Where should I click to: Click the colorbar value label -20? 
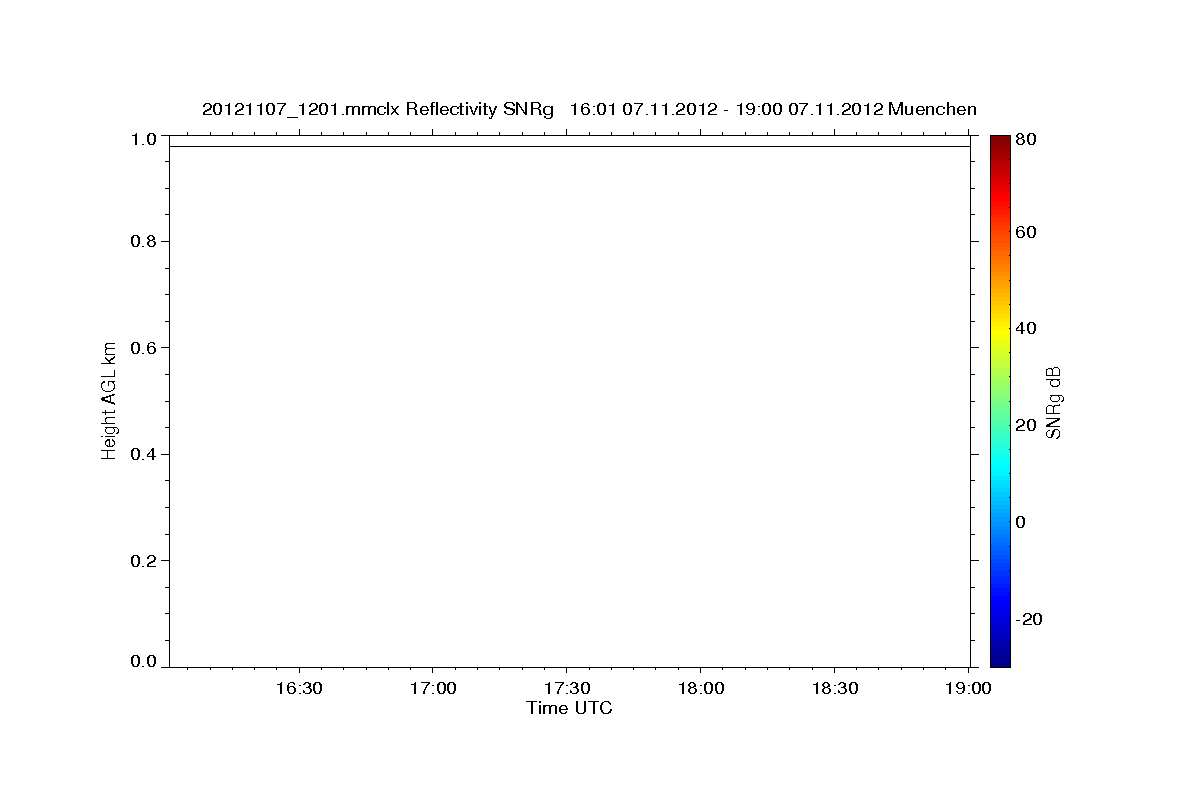click(x=1028, y=619)
